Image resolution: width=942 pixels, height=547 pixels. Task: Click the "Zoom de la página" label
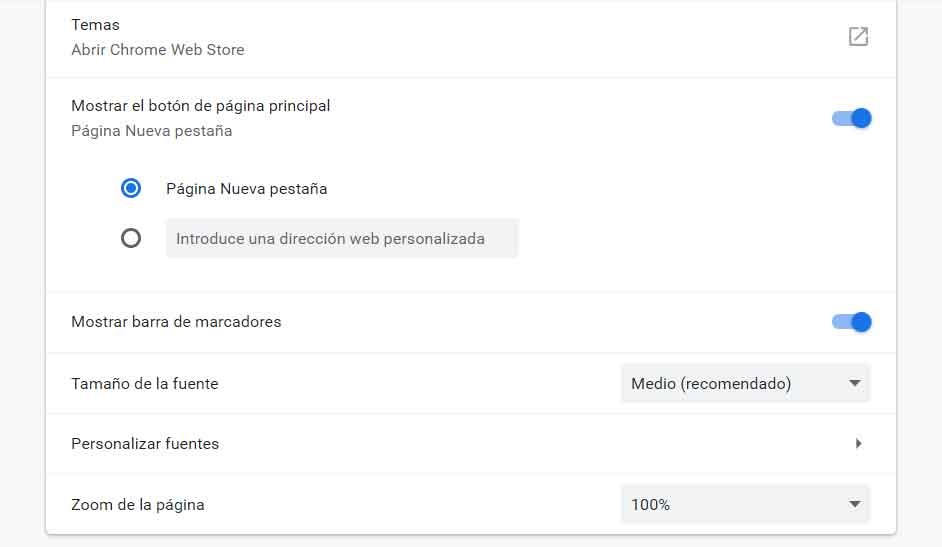(x=137, y=504)
